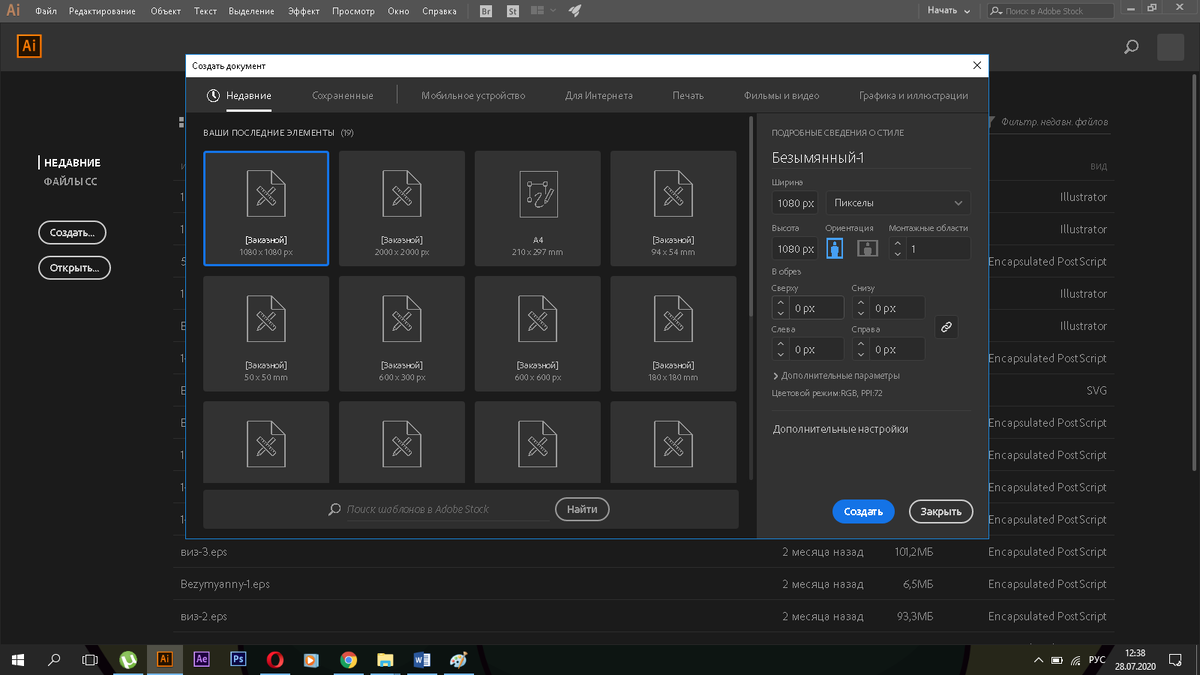Open Opera browser from taskbar
This screenshot has width=1200, height=675.
pos(275,660)
